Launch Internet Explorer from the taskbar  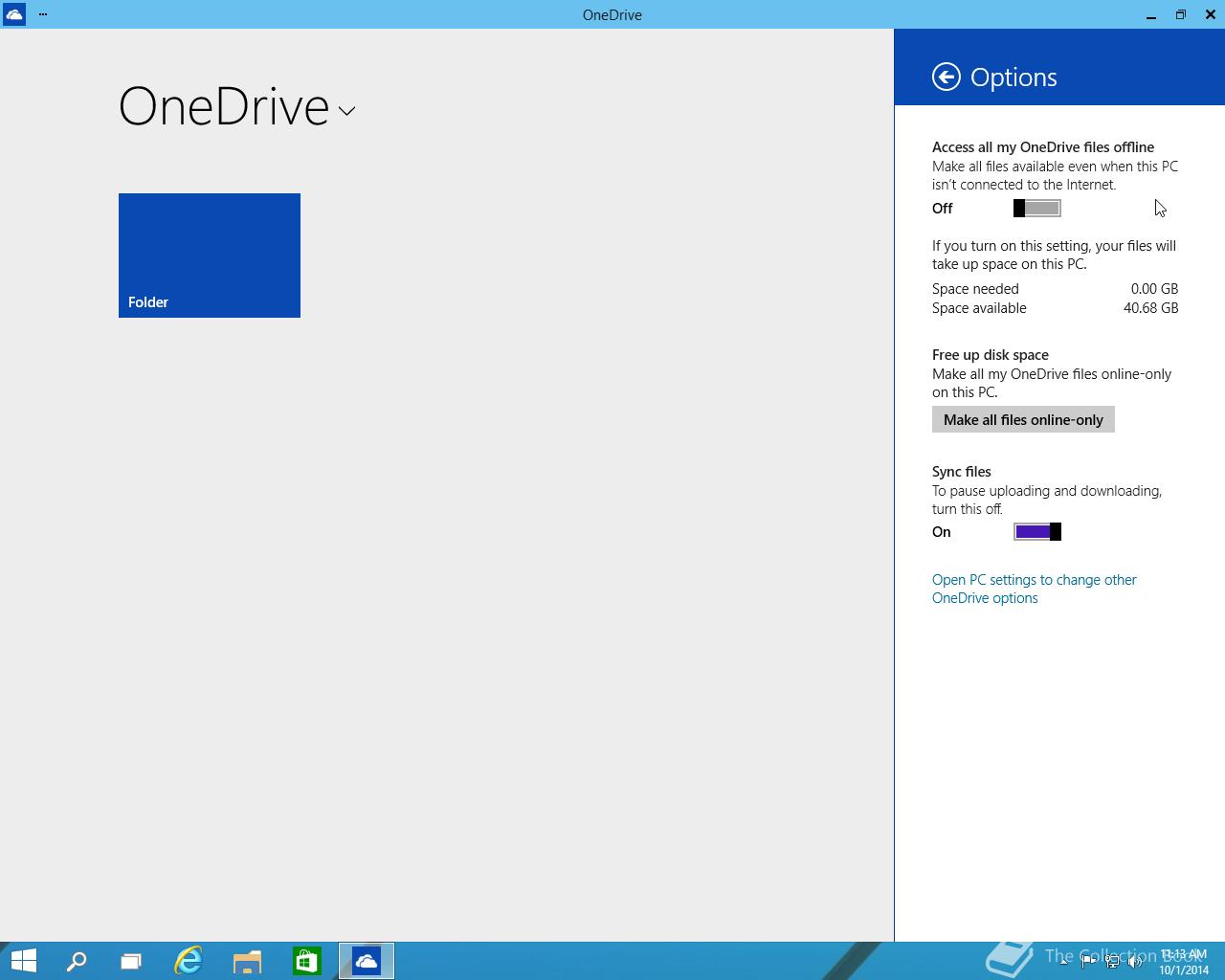[x=189, y=961]
